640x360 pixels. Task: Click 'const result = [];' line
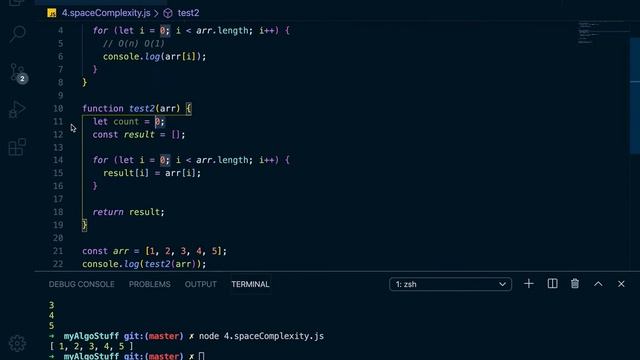(139, 135)
